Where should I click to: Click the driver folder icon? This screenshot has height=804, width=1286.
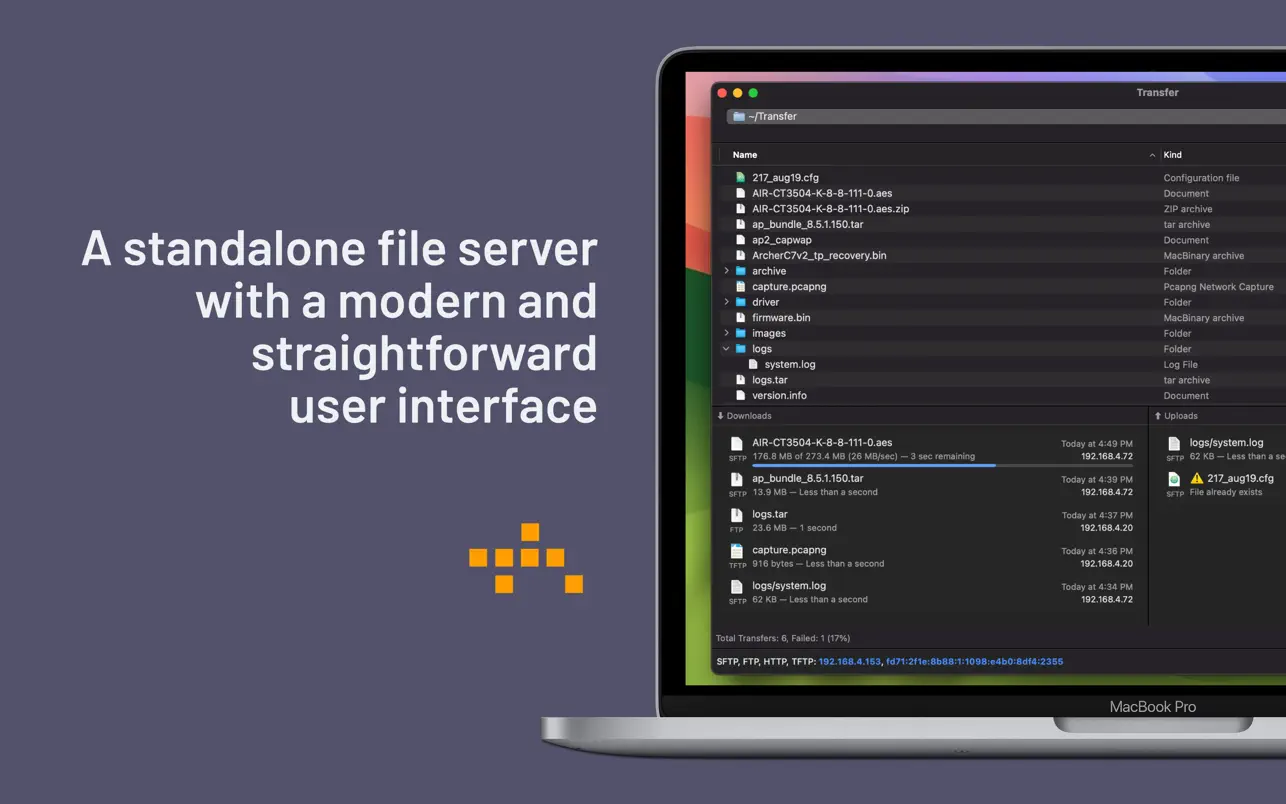click(x=741, y=302)
